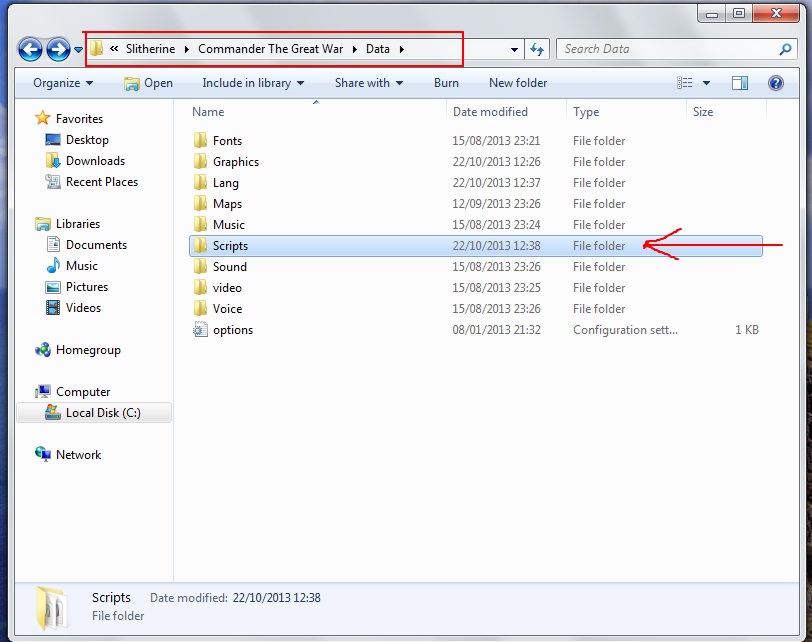Screen dimensions: 812x642
Task: Maximize the Explorer window
Action: (x=739, y=12)
